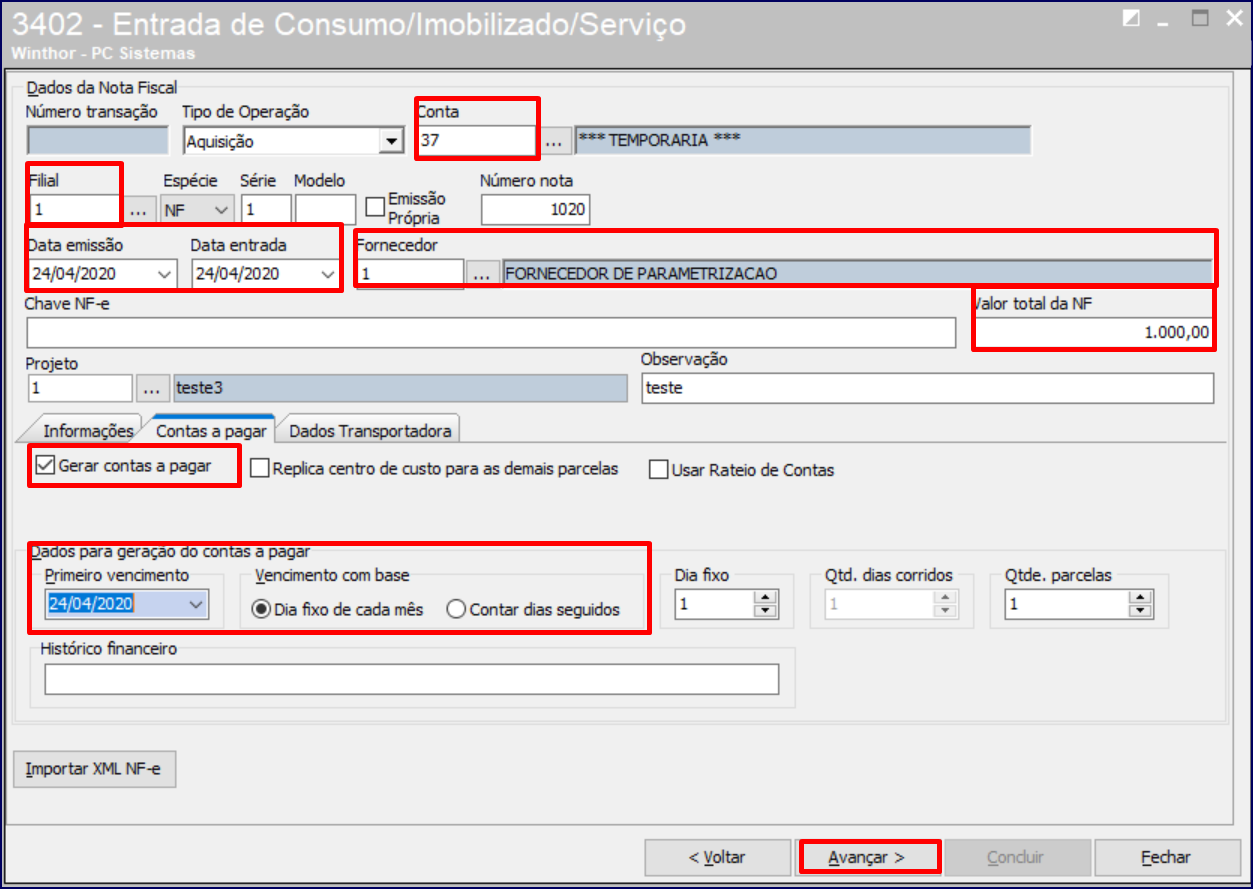This screenshot has height=889, width=1253.
Task: Click the Qtde. parcelas number field
Action: [x=1068, y=604]
